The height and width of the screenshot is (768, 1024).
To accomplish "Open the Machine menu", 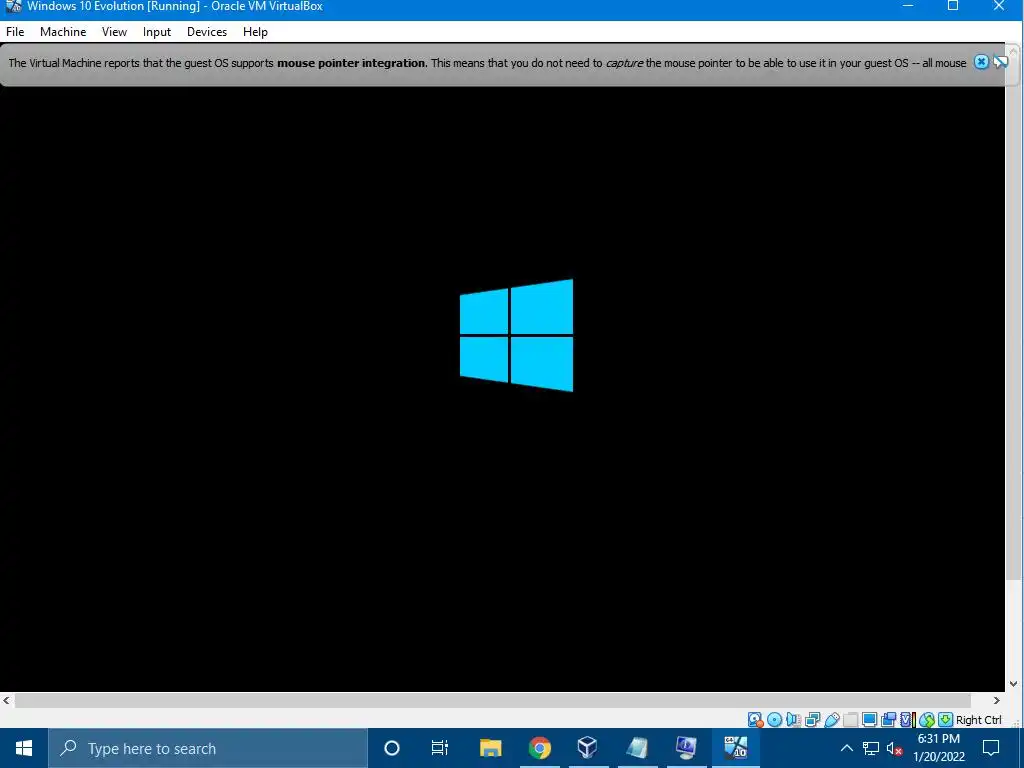I will (x=63, y=32).
